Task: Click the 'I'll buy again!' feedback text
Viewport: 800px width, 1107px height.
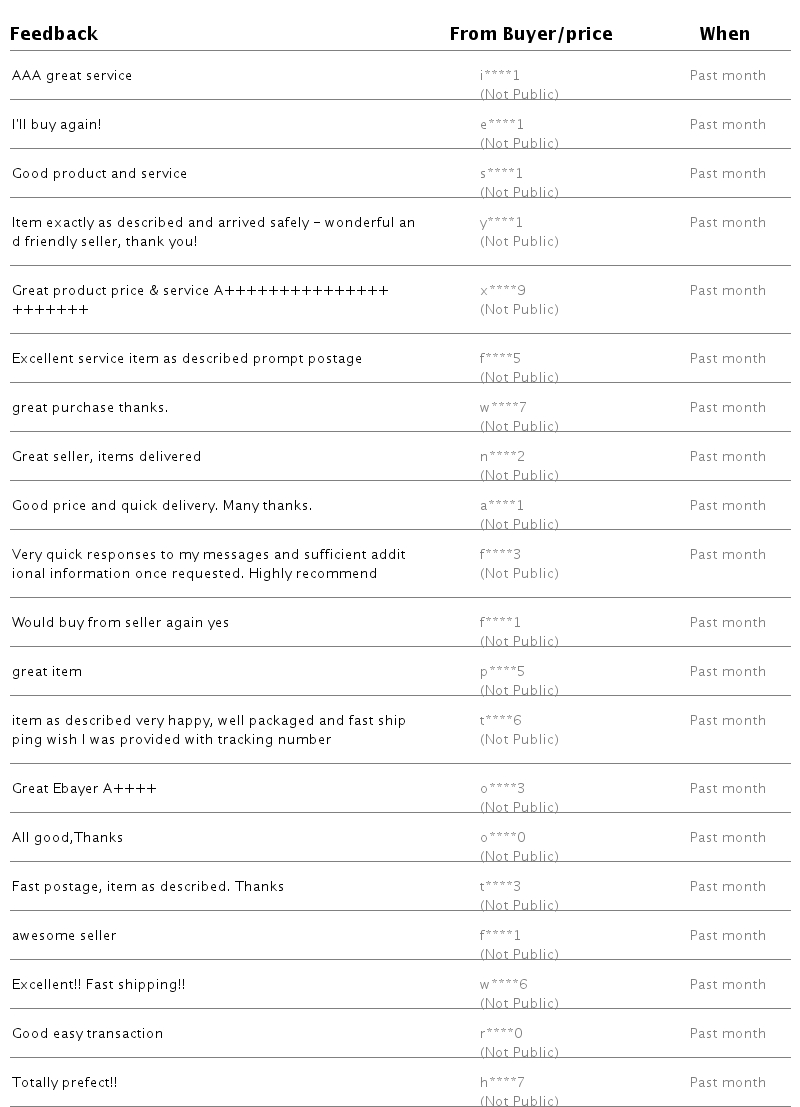Action: 57,125
